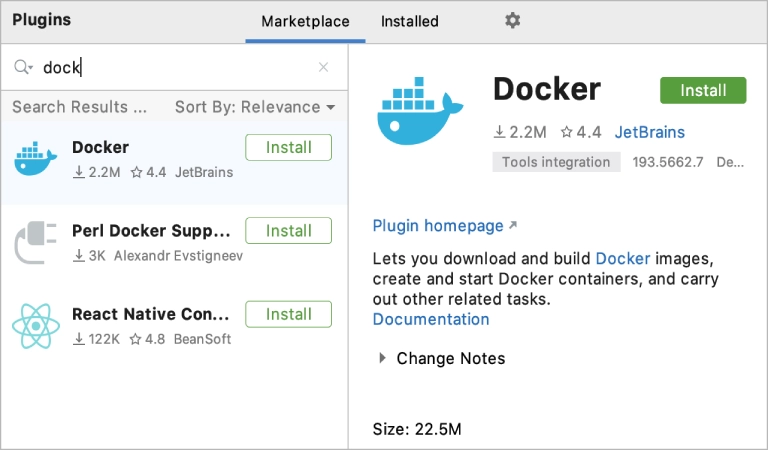The height and width of the screenshot is (450, 768).
Task: Select the Docker plugin name in results
Action: [x=100, y=147]
